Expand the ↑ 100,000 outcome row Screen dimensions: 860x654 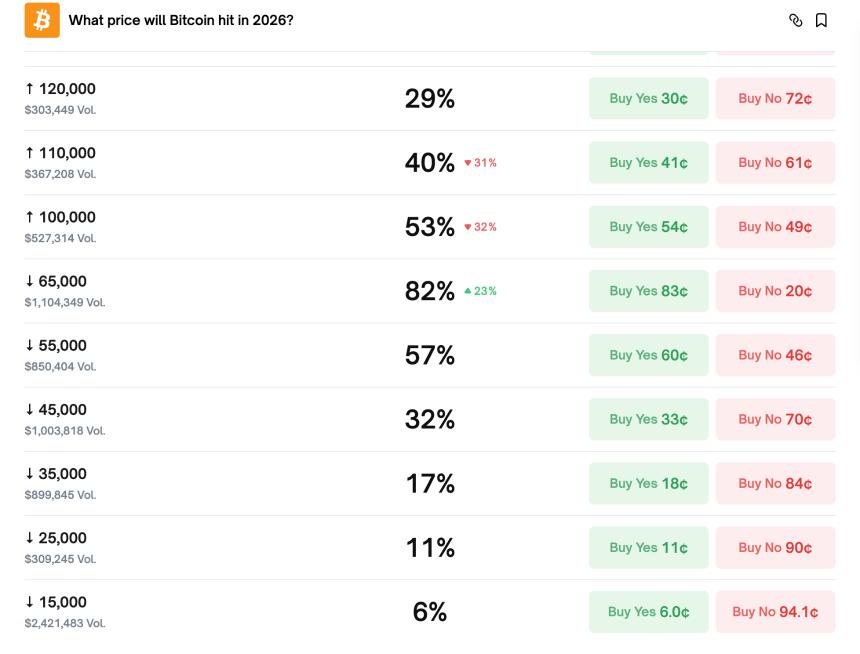click(66, 218)
